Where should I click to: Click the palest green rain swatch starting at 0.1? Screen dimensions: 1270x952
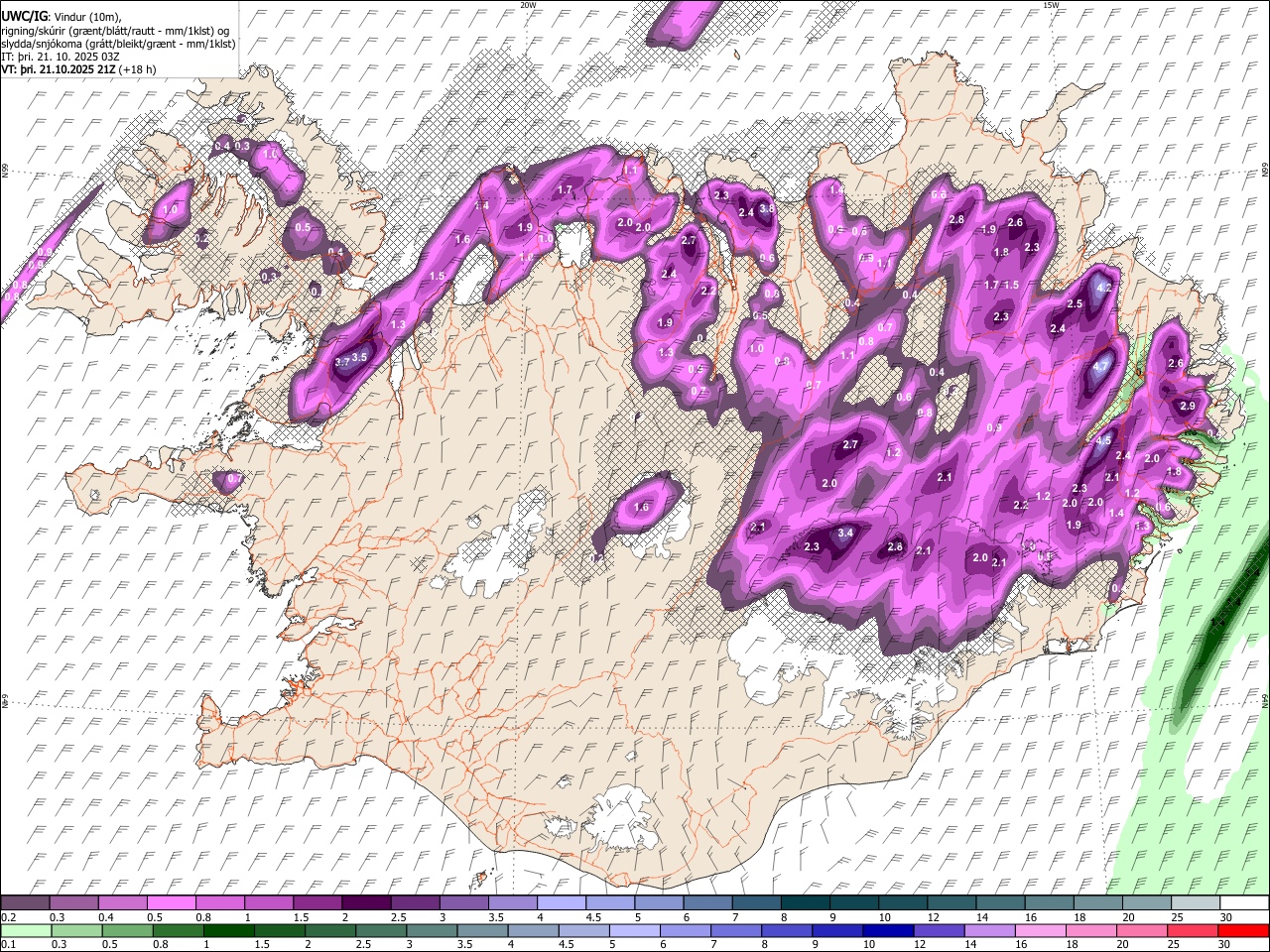(x=26, y=930)
